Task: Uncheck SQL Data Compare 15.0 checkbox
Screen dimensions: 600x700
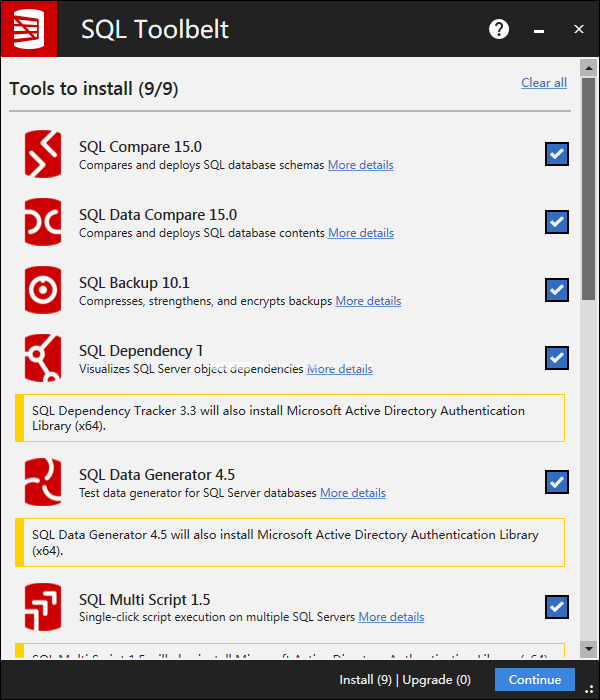Action: point(557,222)
